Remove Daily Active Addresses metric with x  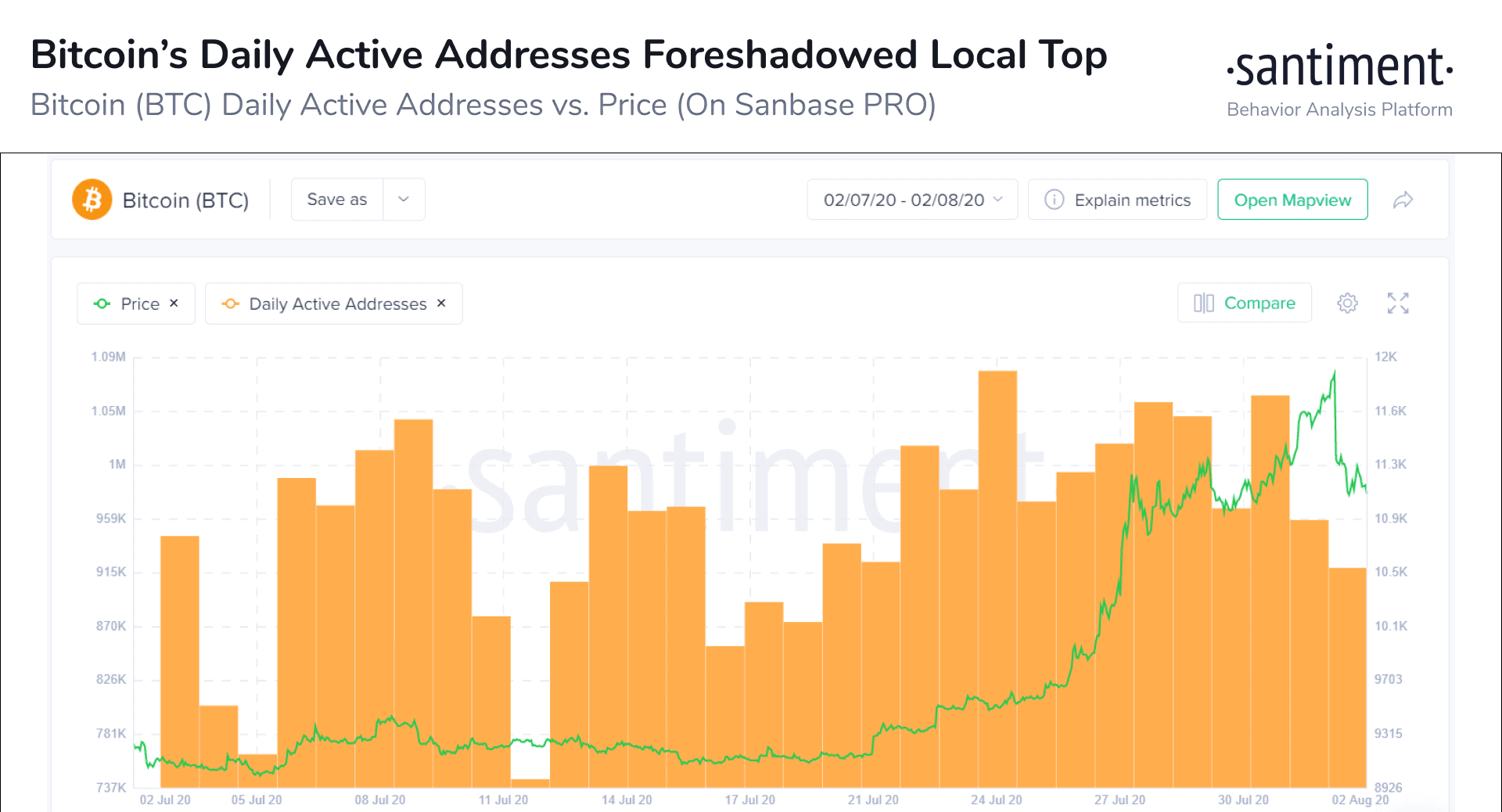click(441, 303)
